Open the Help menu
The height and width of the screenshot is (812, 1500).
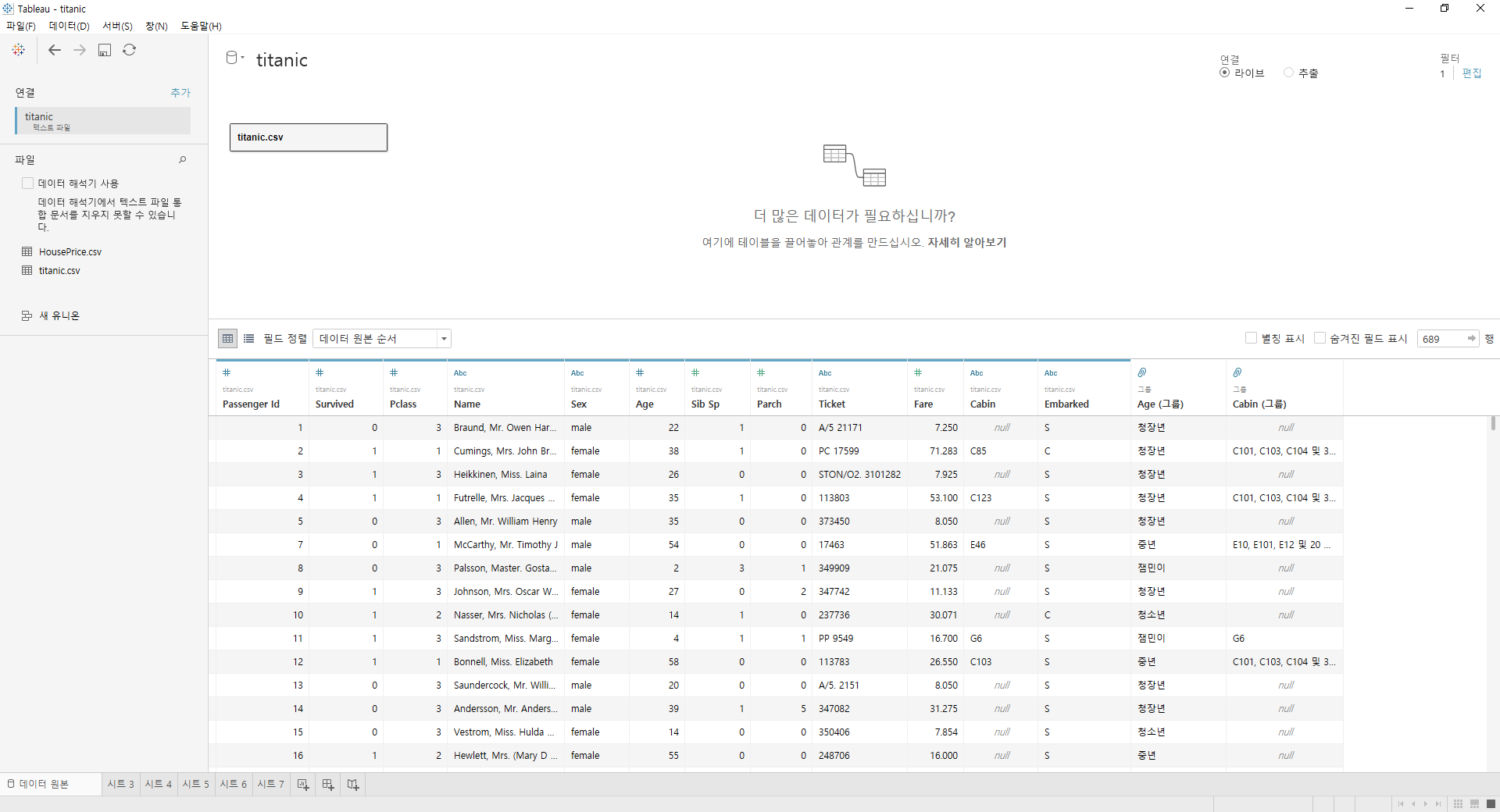coord(201,26)
